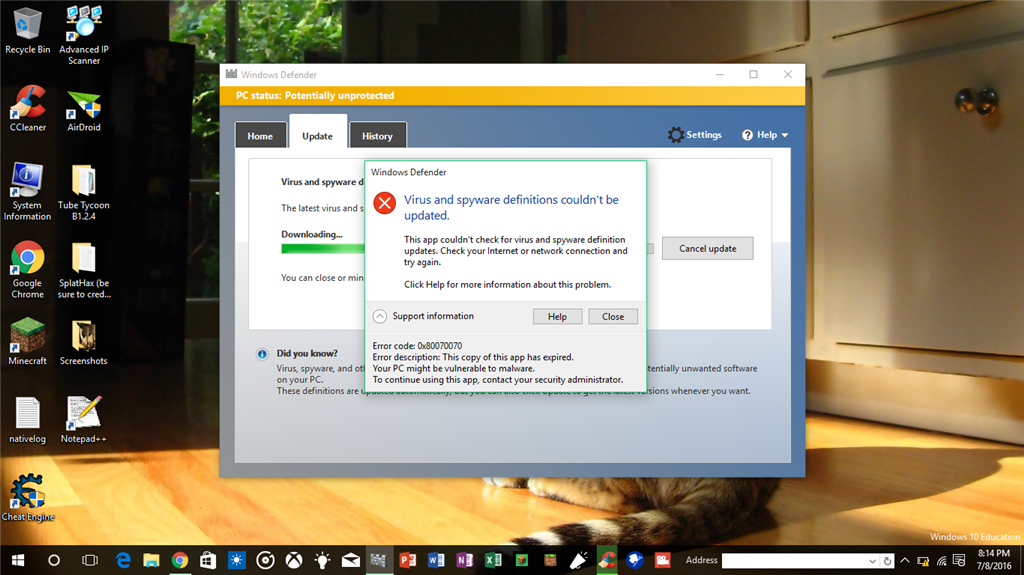Click PC status Potentially unprotected banner
Image resolution: width=1024 pixels, height=575 pixels.
point(512,95)
